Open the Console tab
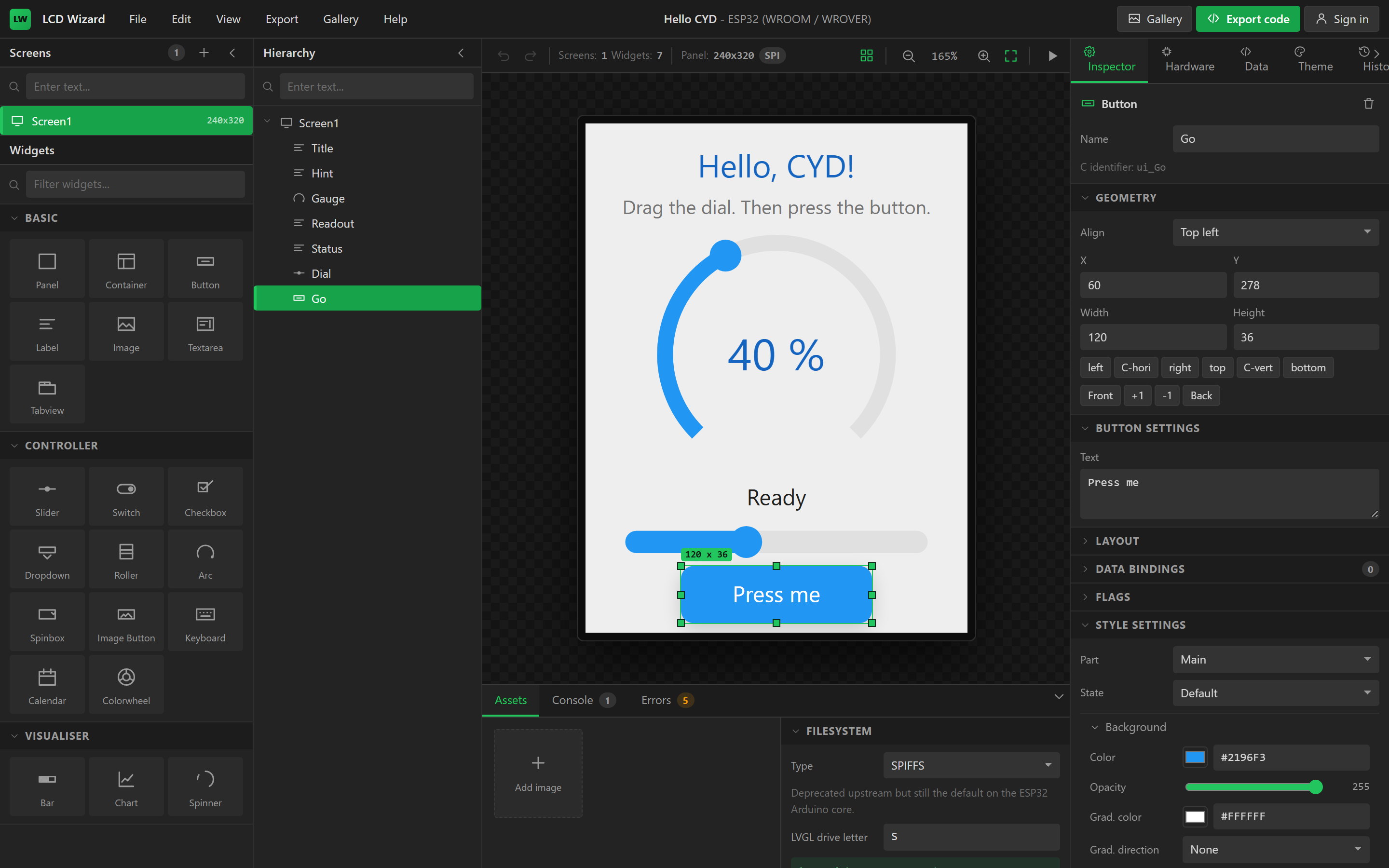The height and width of the screenshot is (868, 1389). click(x=583, y=700)
